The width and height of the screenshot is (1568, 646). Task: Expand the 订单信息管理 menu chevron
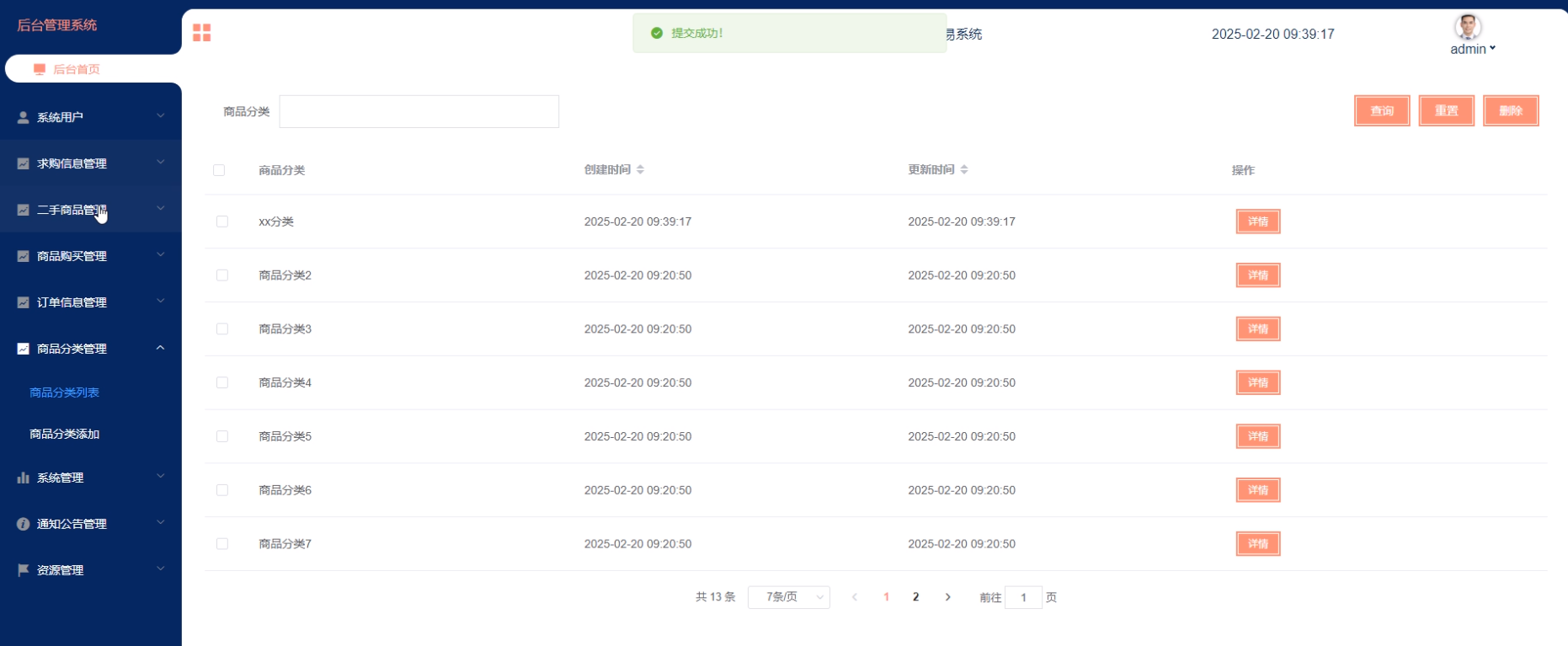point(160,302)
